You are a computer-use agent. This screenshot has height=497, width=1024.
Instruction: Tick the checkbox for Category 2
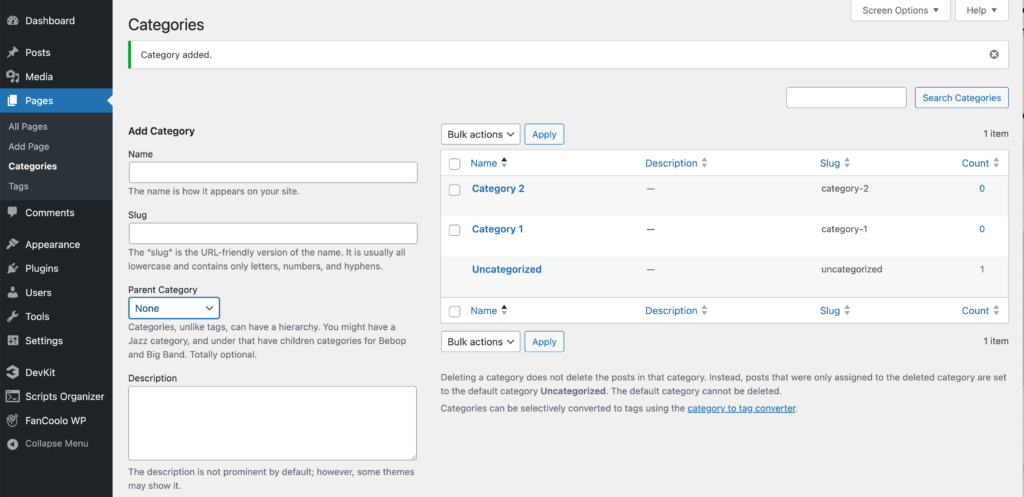point(454,189)
